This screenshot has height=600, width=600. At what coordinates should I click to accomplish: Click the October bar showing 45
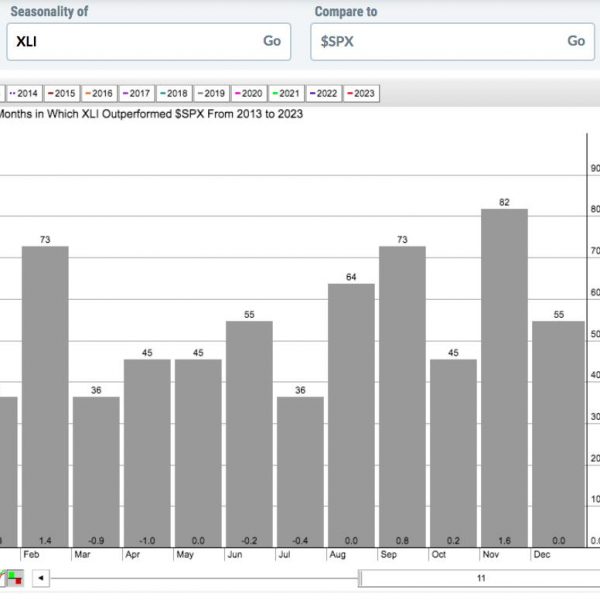point(453,453)
